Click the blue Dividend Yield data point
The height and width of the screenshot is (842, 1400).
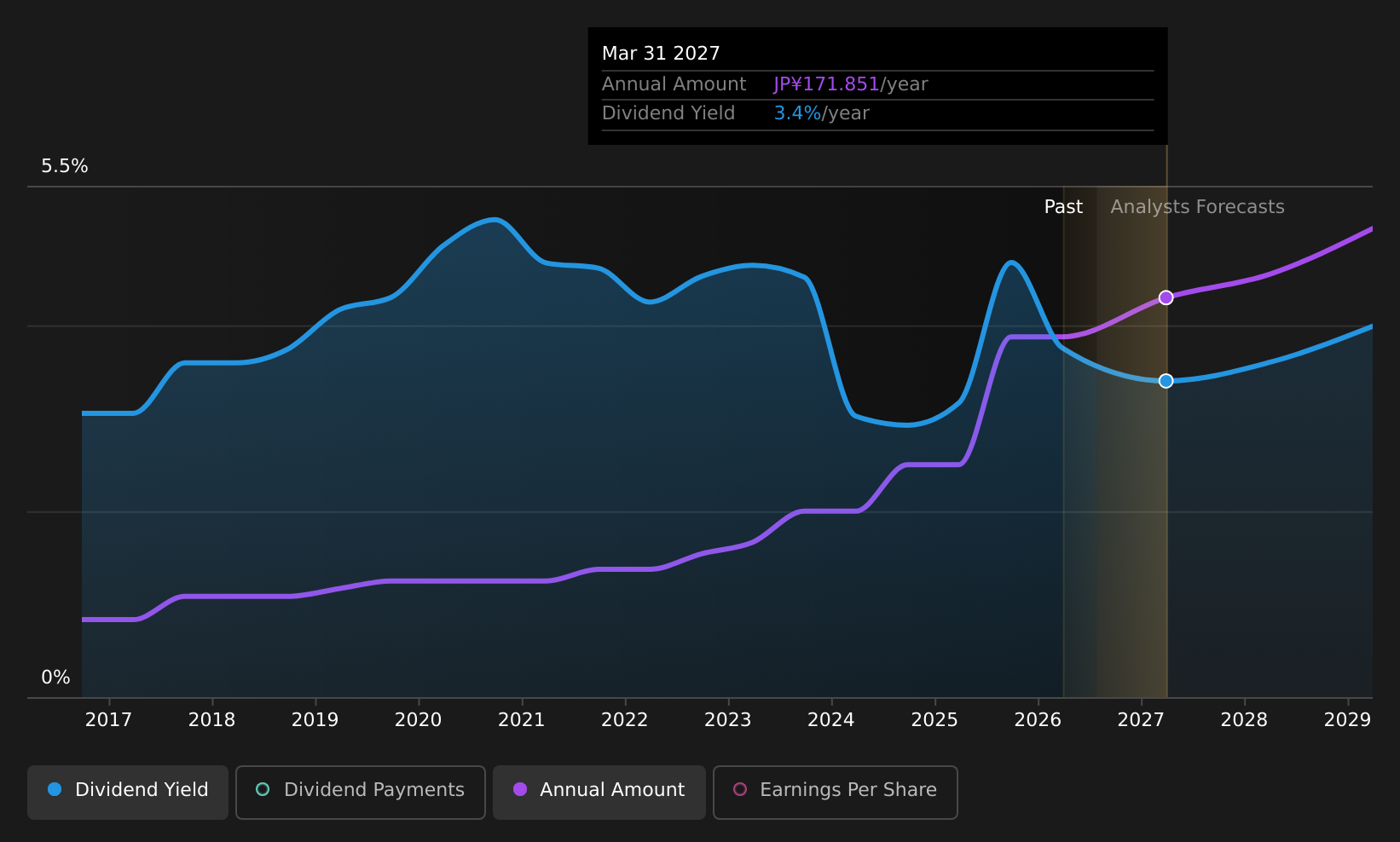point(1166,381)
